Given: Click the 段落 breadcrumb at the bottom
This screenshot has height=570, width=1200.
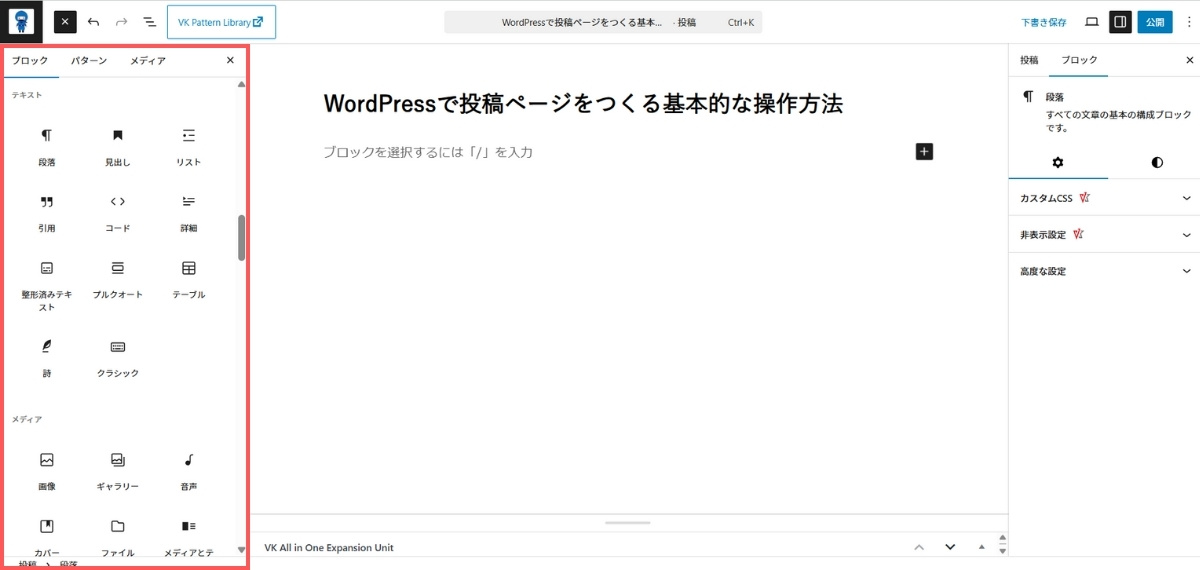Looking at the screenshot, I should click(x=69, y=565).
